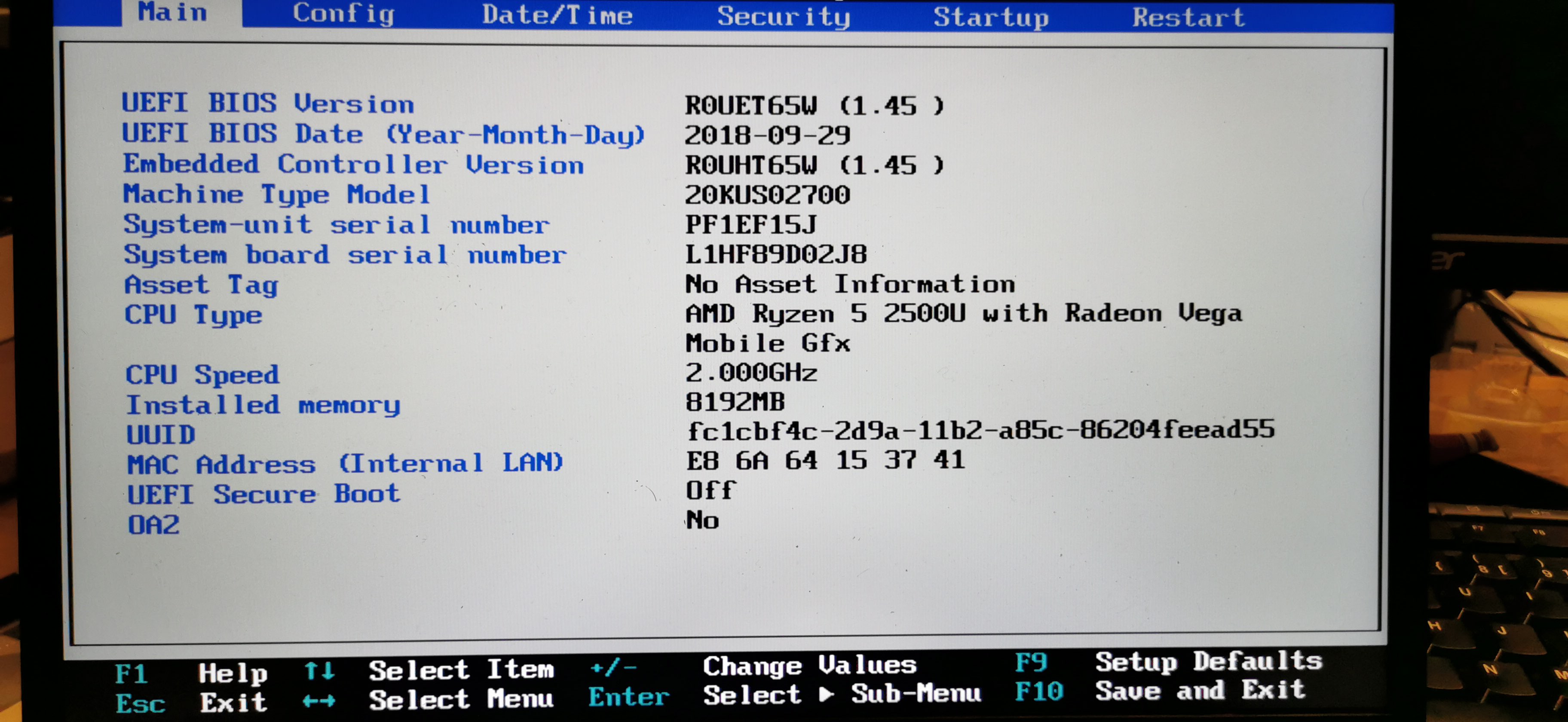Open the Date/Time tab
Image resolution: width=1568 pixels, height=722 pixels.
(557, 15)
